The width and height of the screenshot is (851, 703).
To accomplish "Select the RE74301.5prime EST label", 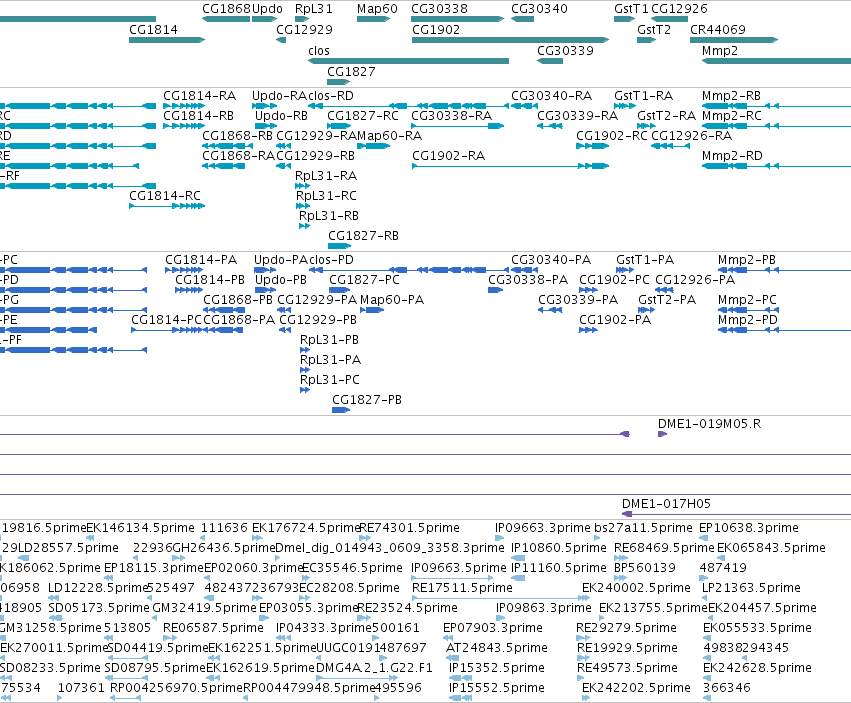I will (410, 528).
